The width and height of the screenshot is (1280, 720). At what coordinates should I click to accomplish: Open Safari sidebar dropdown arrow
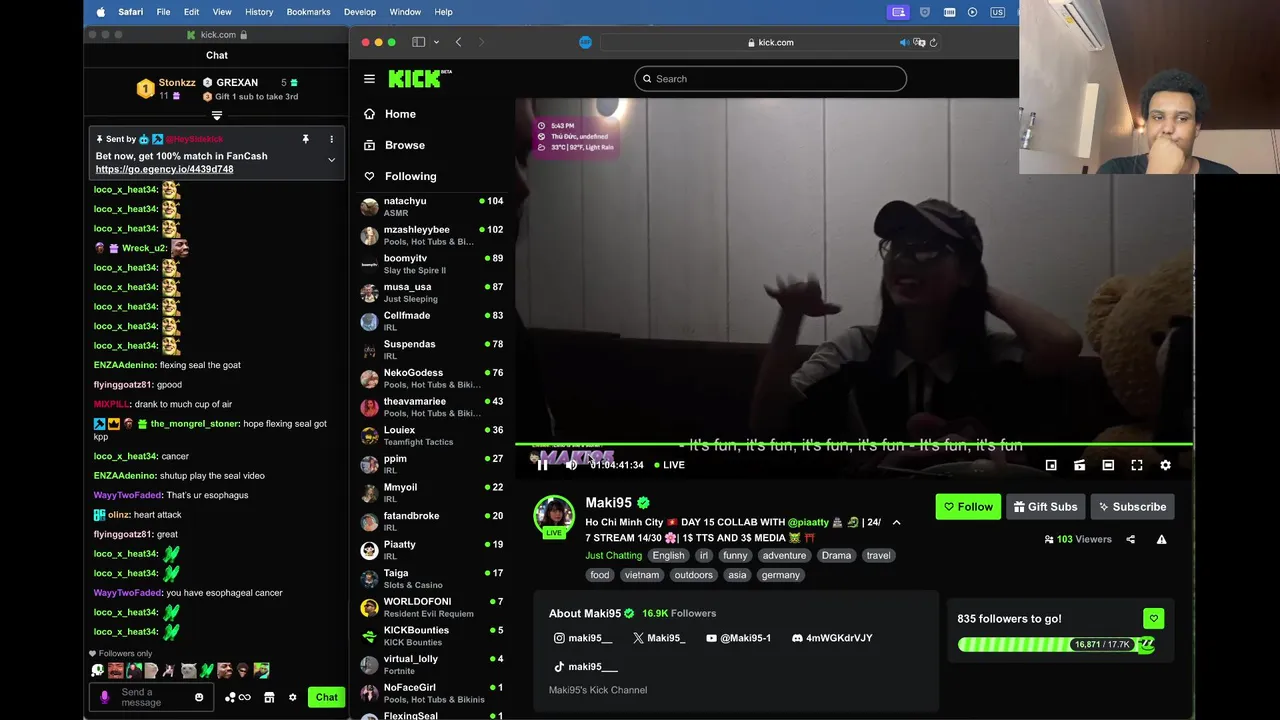[436, 42]
